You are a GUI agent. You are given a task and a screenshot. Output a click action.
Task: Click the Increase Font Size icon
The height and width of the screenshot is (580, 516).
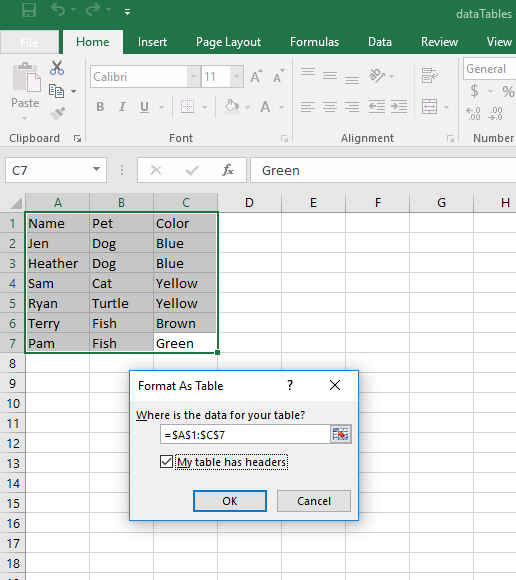[256, 76]
